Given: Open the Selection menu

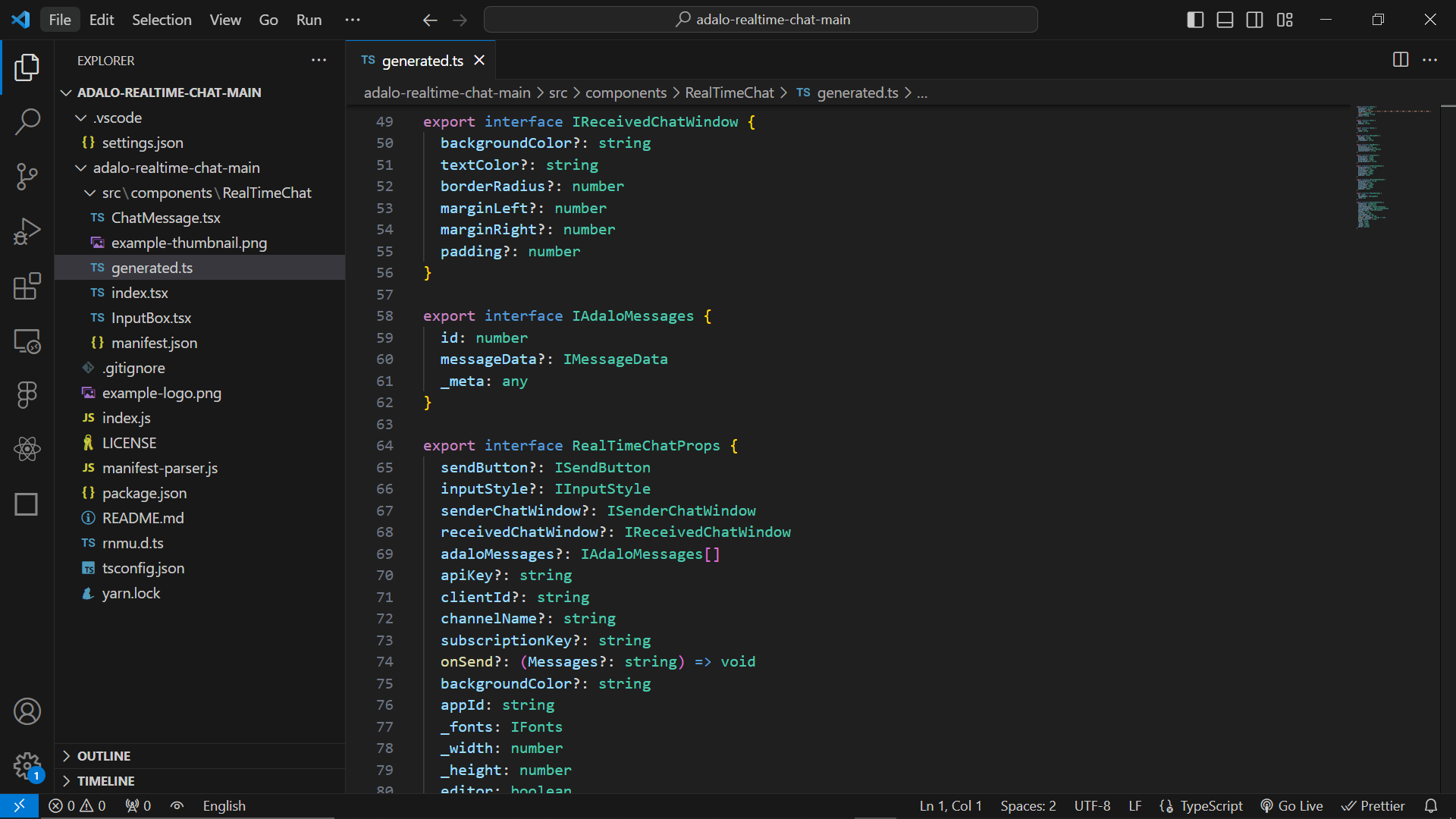Looking at the screenshot, I should (162, 20).
